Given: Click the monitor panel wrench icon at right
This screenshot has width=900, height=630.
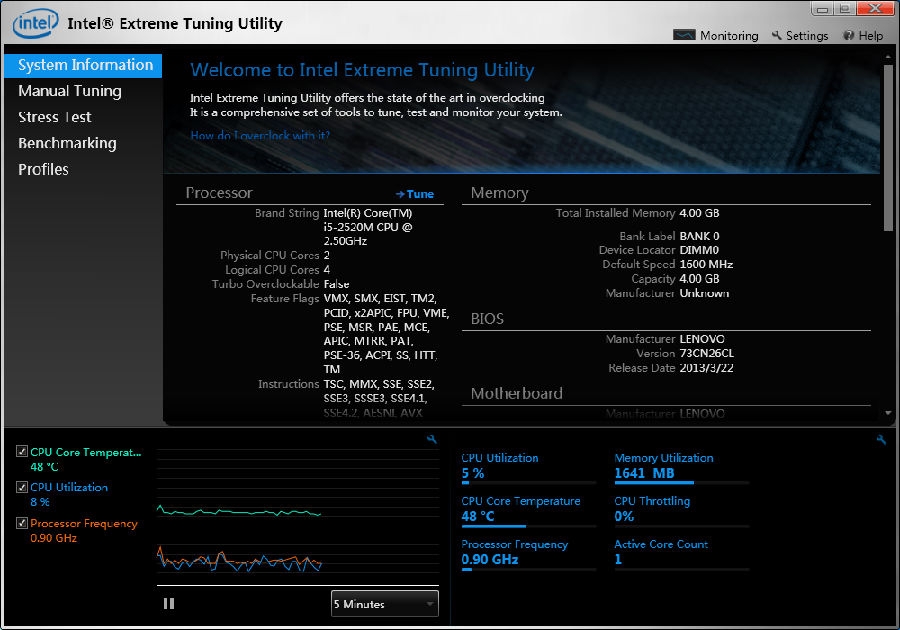Looking at the screenshot, I should pos(881,440).
